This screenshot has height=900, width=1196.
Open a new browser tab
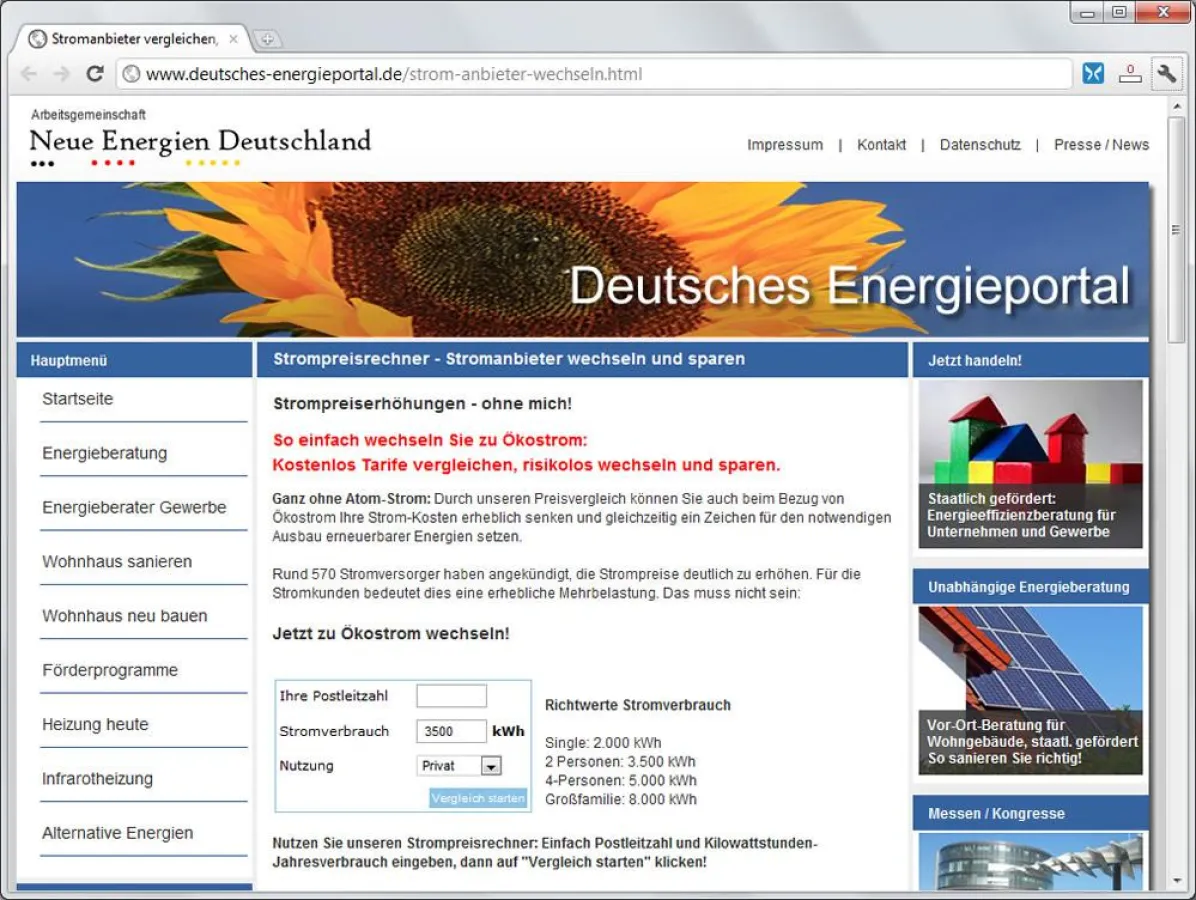[268, 39]
